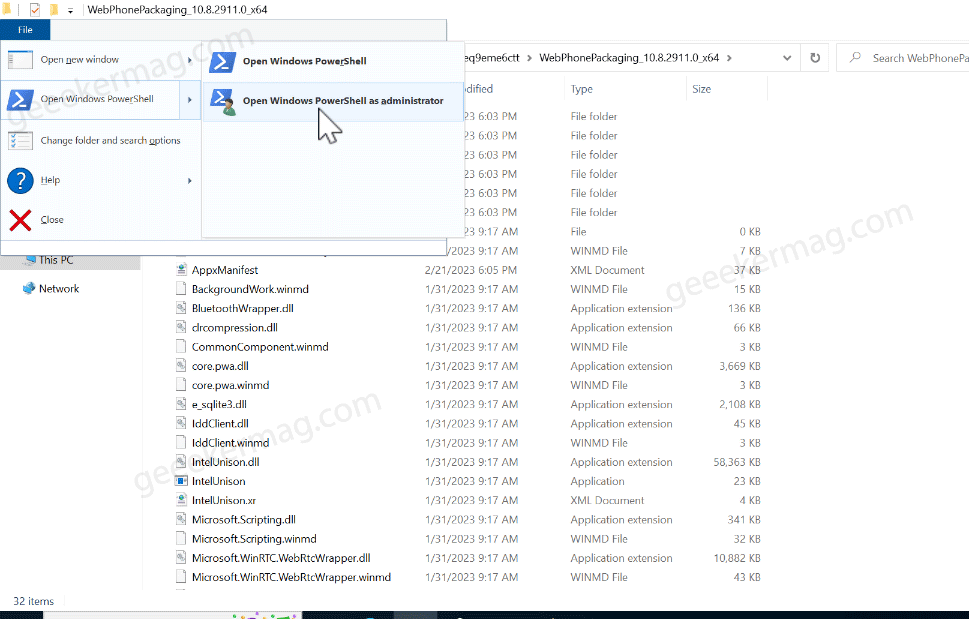Click the New folder icon in title bar

pyautogui.click(x=54, y=10)
